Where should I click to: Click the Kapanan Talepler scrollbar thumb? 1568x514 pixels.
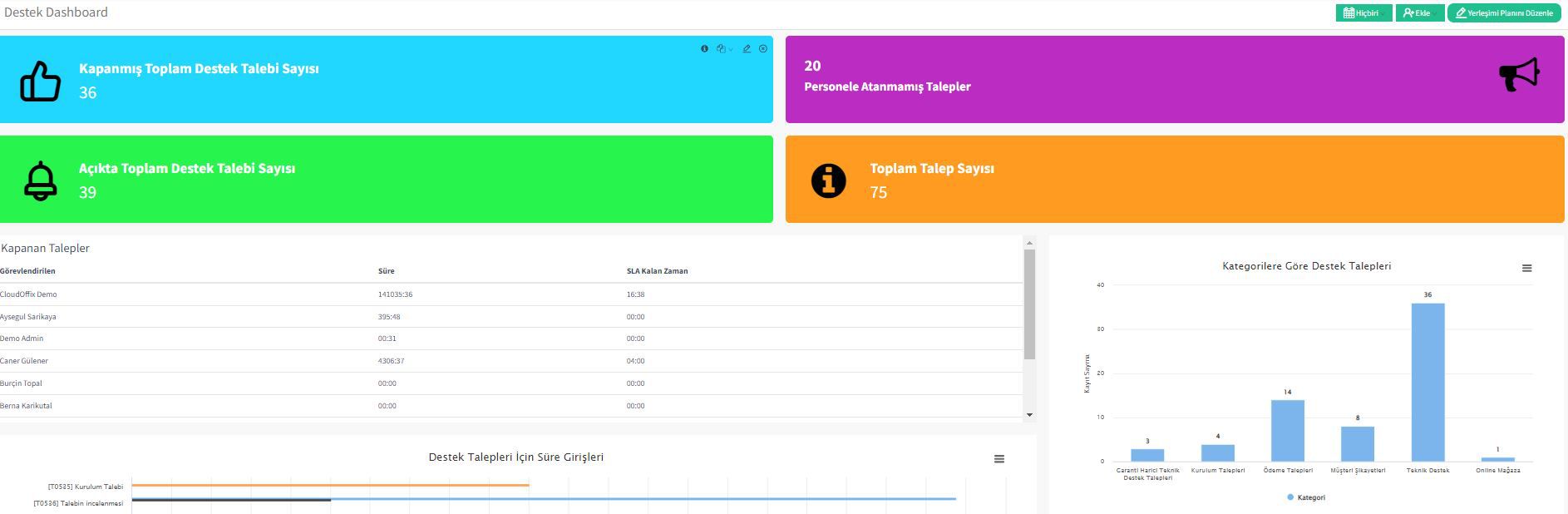click(1029, 304)
